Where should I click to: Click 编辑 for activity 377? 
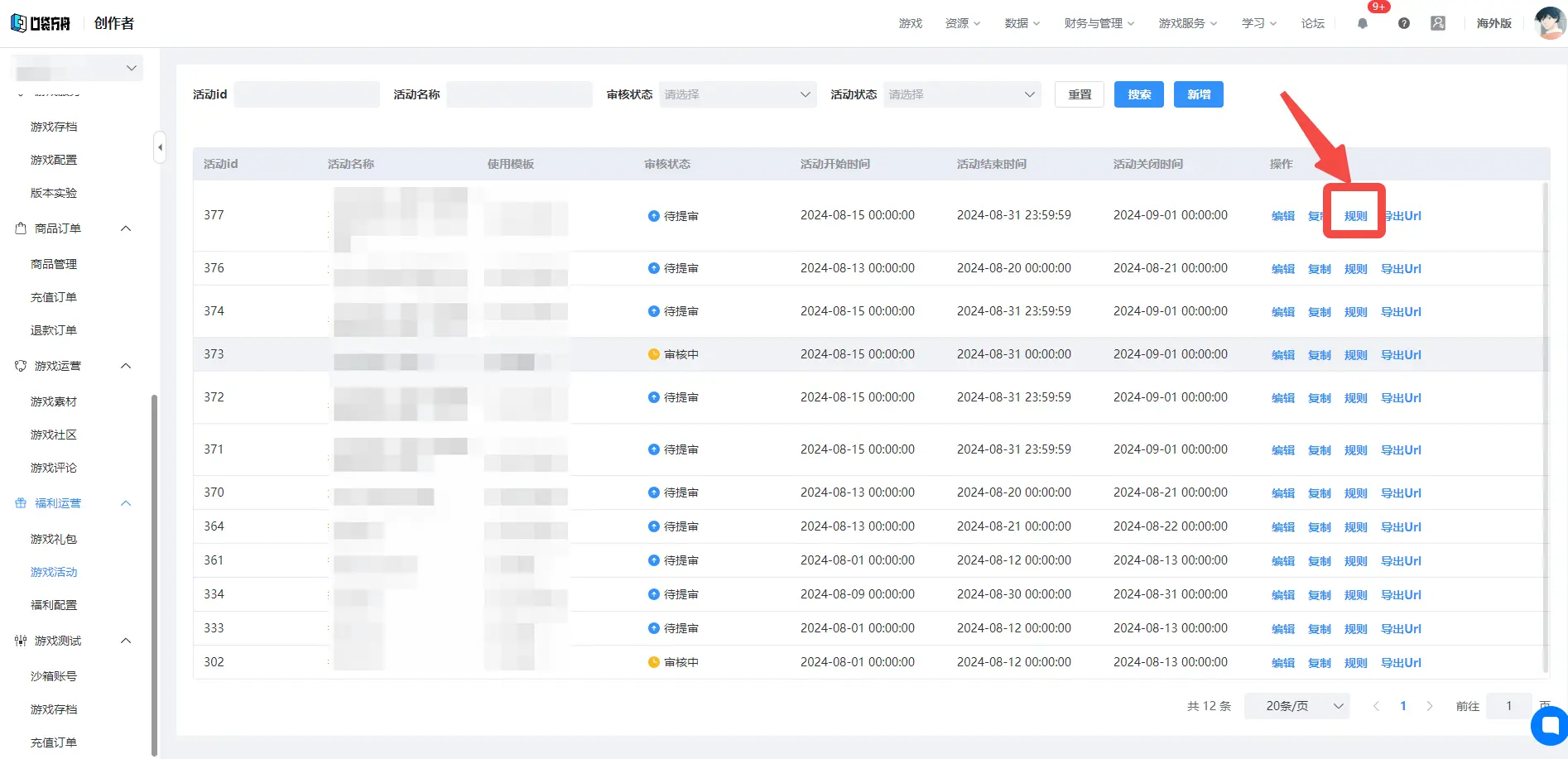pos(1283,216)
